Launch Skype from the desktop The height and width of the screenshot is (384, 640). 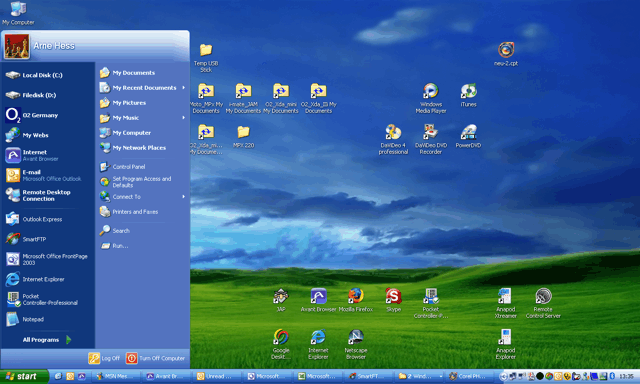tap(393, 300)
